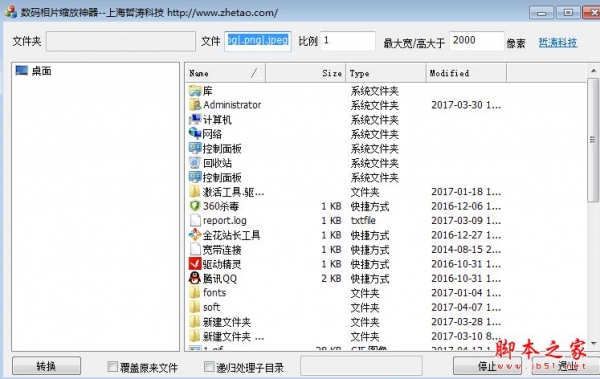Viewport: 600px width, 379px height.
Task: Select the 激活工具 folder icon
Action: point(195,191)
